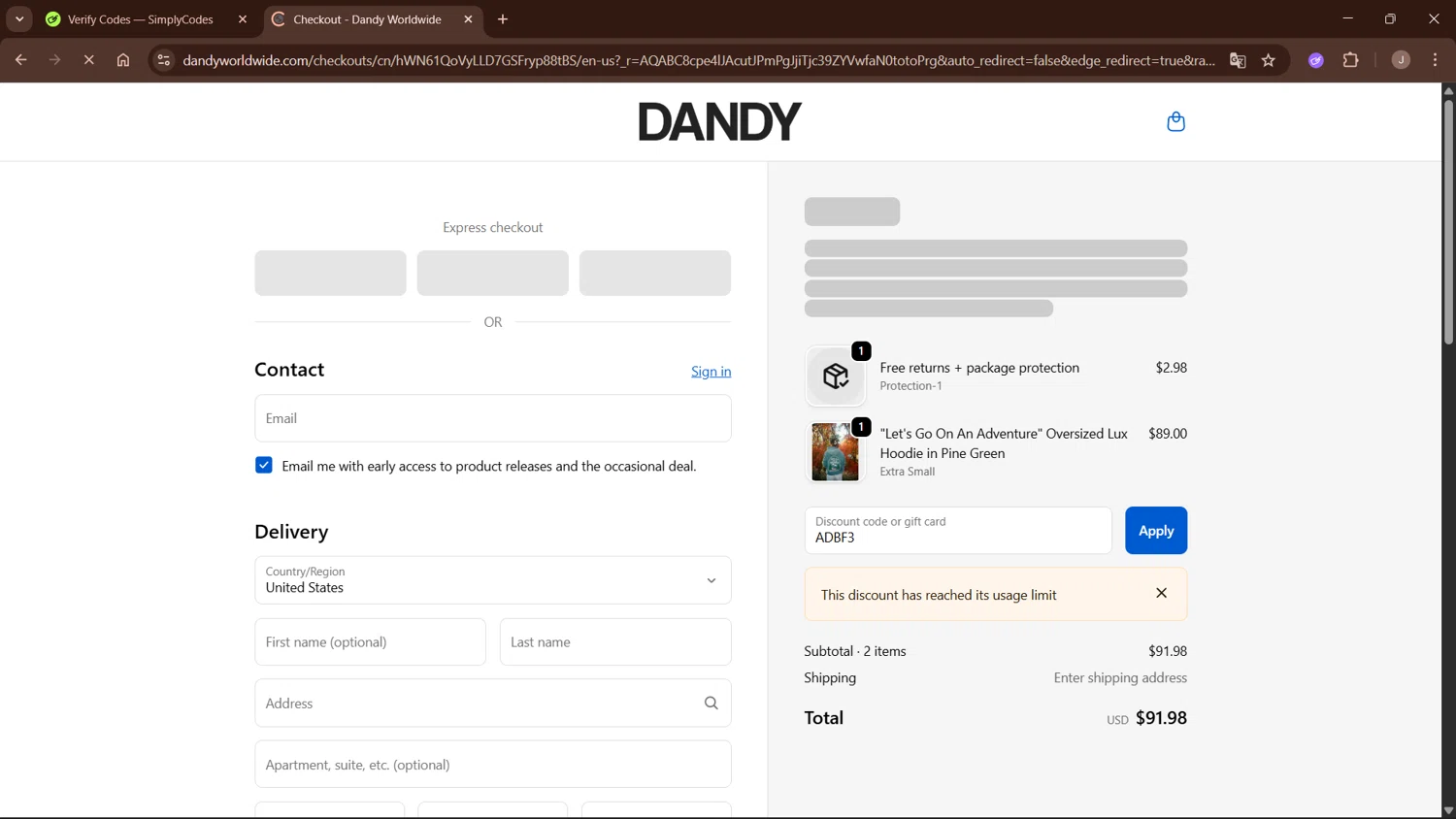Focus the Apartment, suite field
Image resolution: width=1456 pixels, height=819 pixels.
493,765
